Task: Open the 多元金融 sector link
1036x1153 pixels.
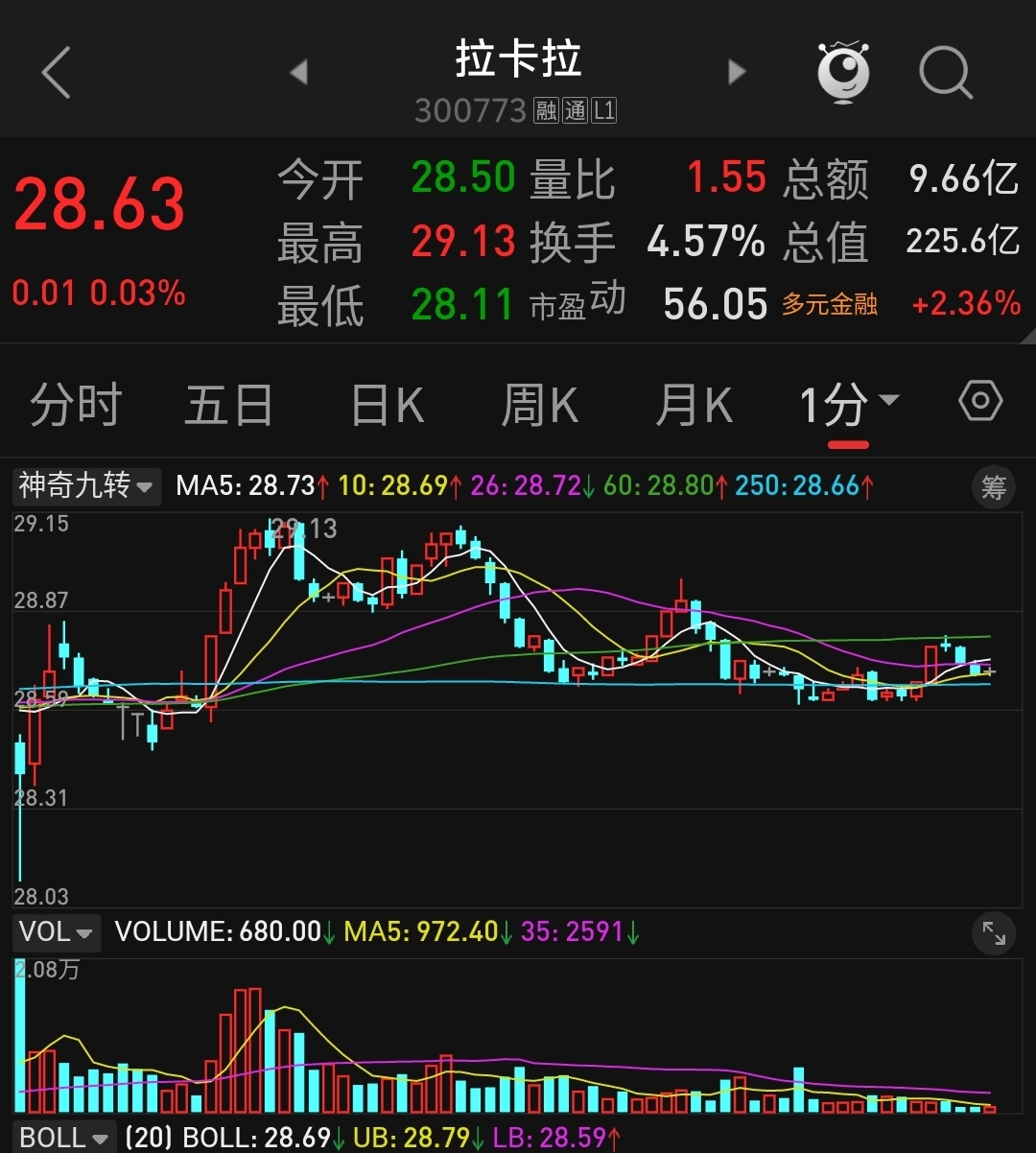Action: point(830,304)
